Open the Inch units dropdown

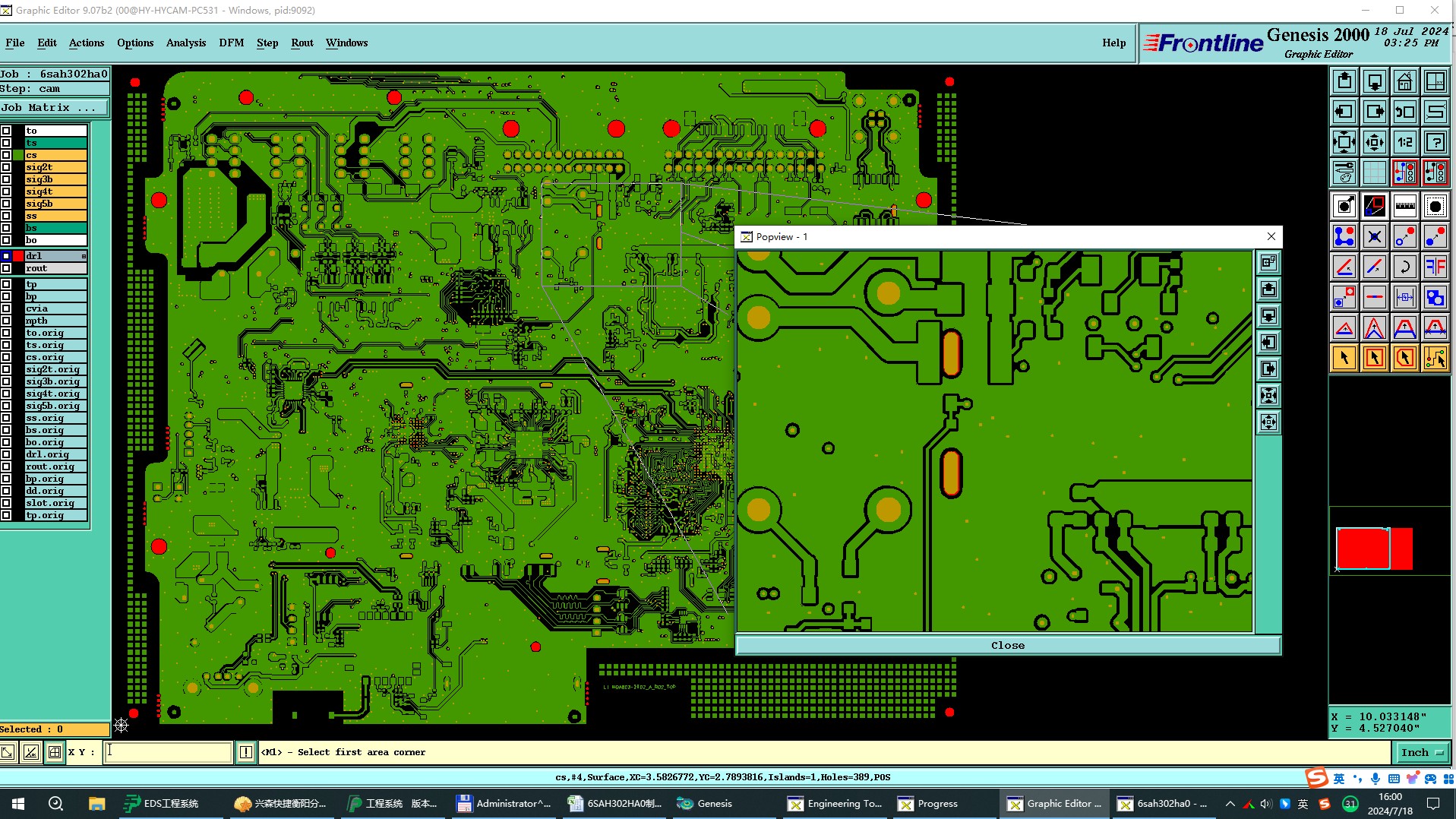tap(1422, 752)
